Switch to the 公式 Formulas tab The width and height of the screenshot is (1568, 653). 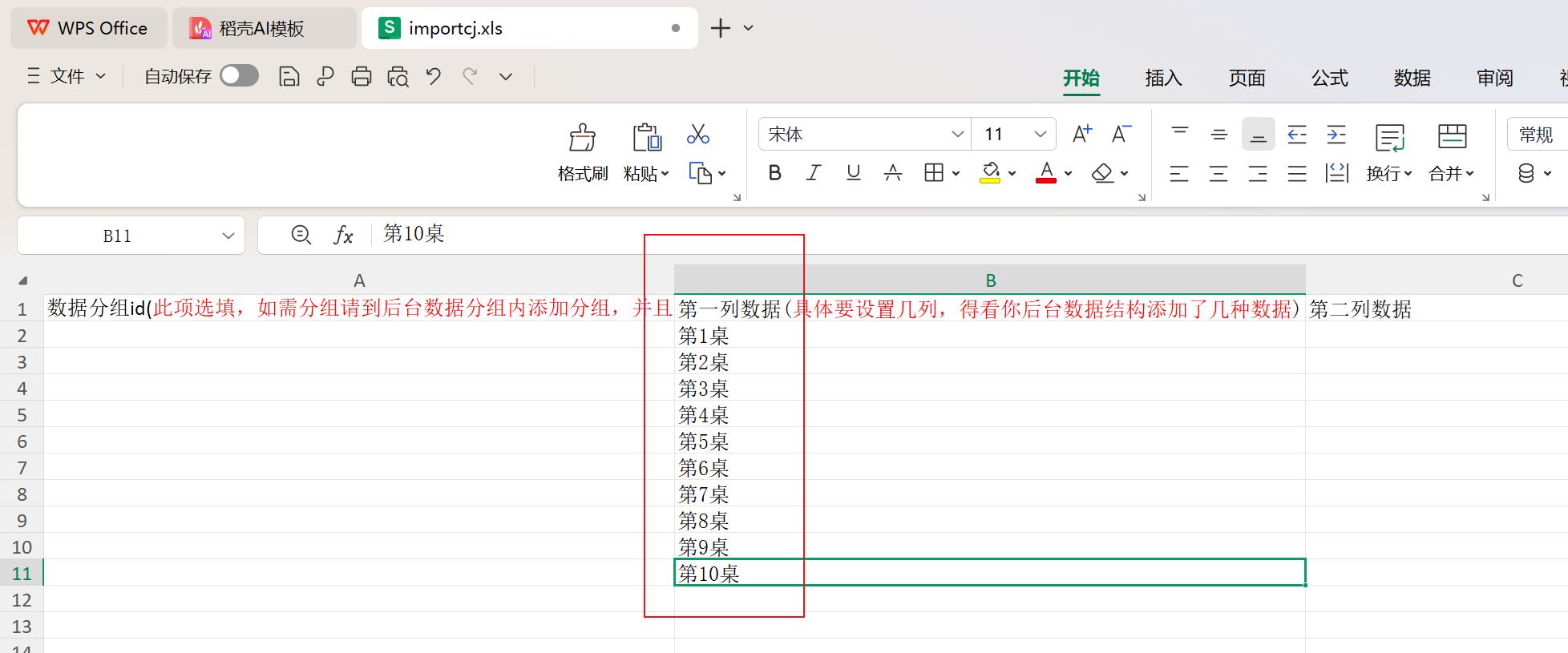click(1330, 78)
